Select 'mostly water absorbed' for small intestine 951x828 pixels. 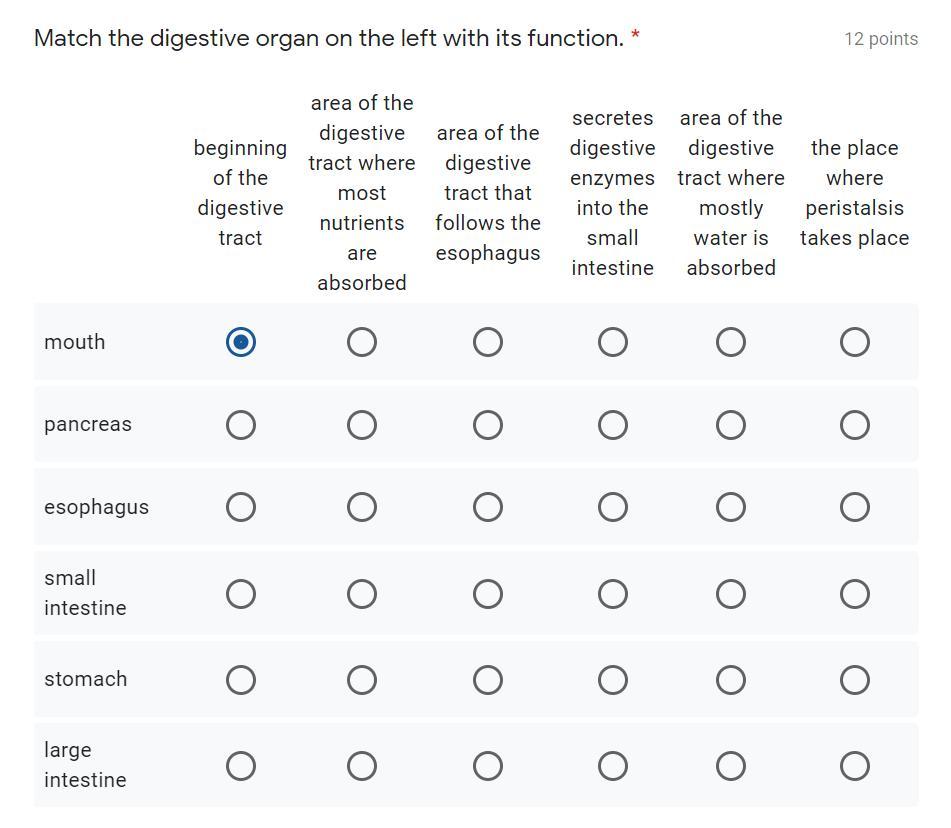[x=731, y=594]
